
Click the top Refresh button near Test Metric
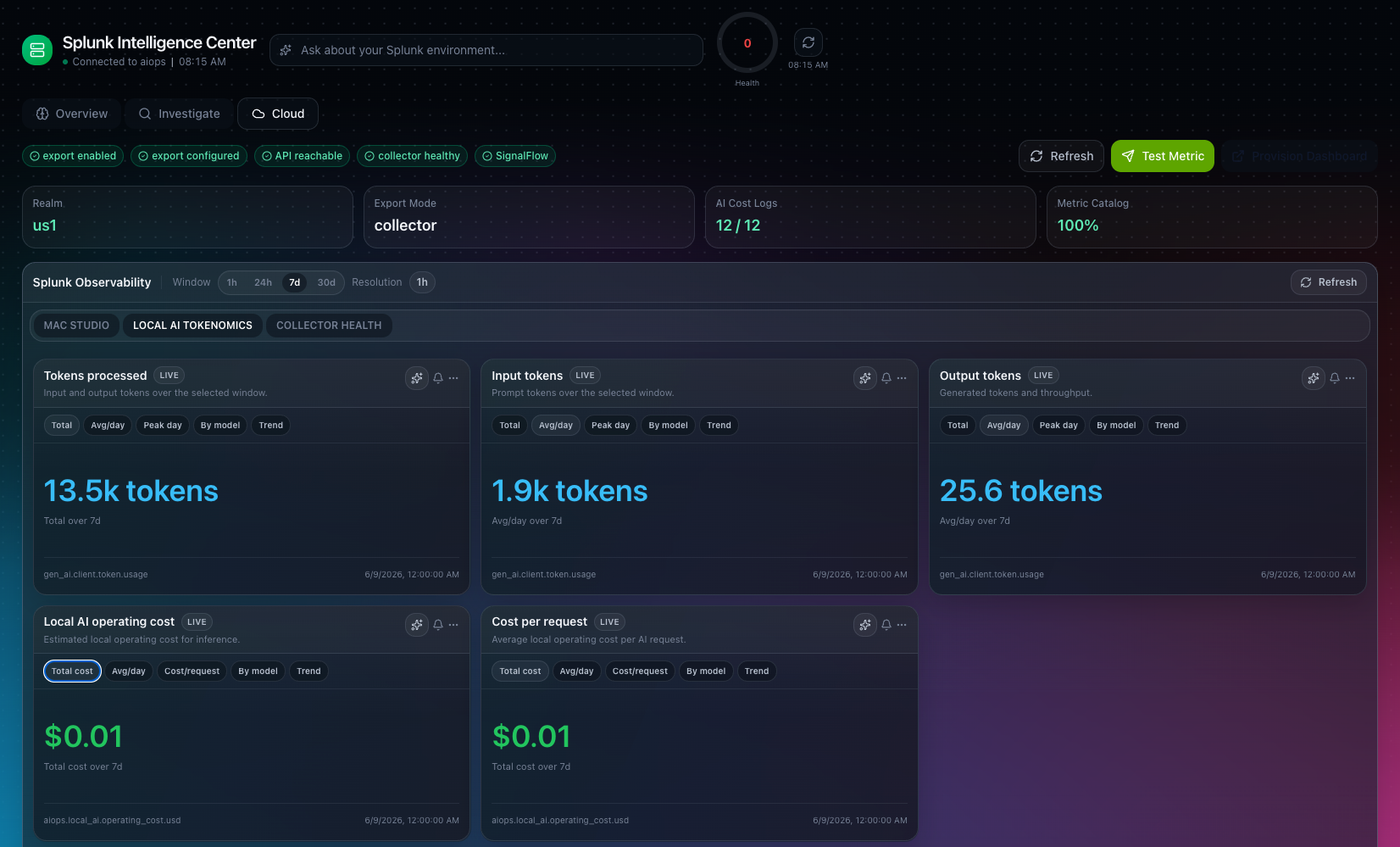(1061, 156)
